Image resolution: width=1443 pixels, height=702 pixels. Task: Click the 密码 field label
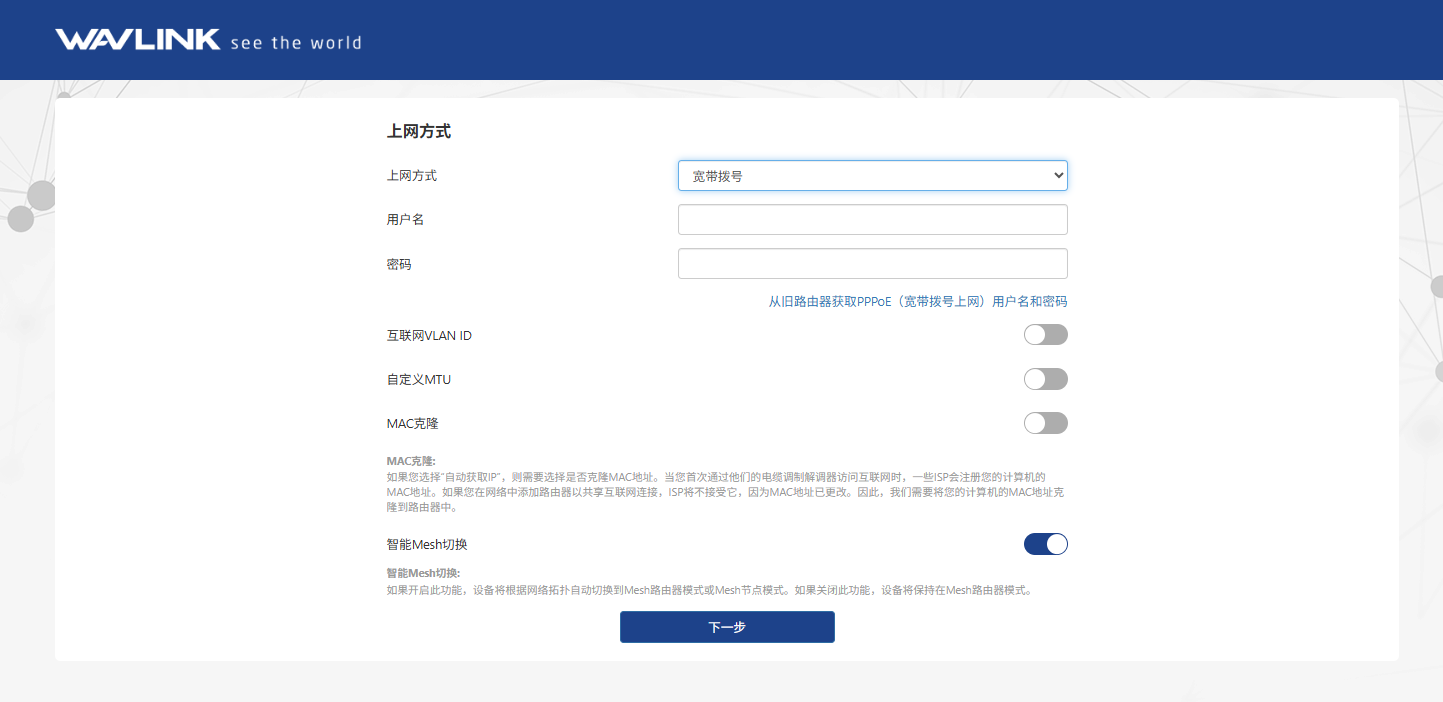coord(399,265)
